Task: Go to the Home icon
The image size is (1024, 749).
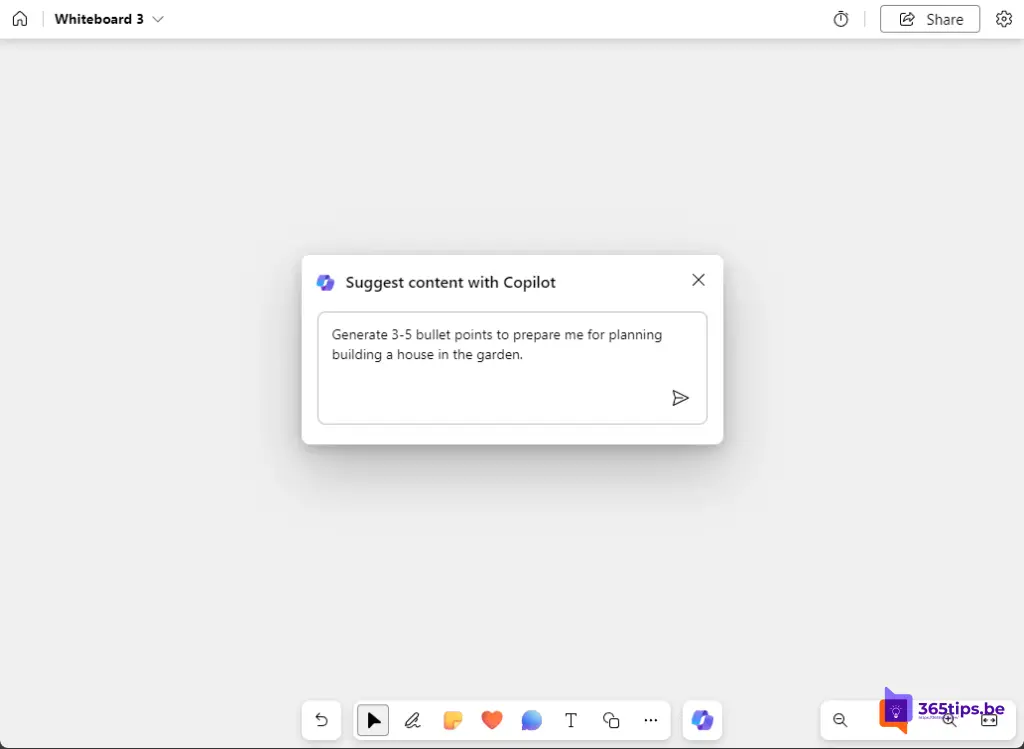Action: pyautogui.click(x=20, y=19)
